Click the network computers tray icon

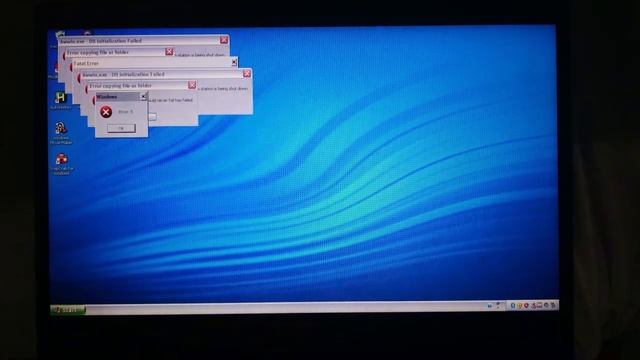[540, 306]
